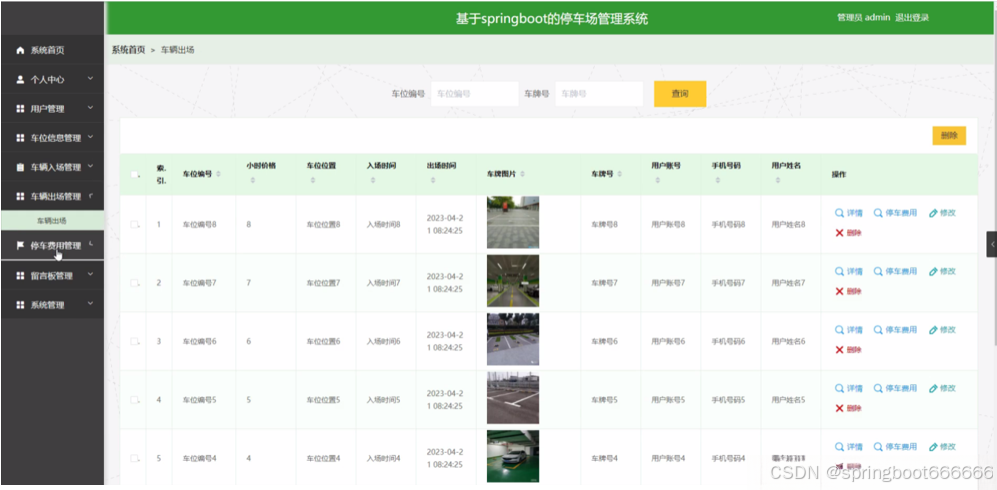The height and width of the screenshot is (490, 997).
Task: Click the 详情 magnifier icon in row 1
Action: click(x=839, y=213)
